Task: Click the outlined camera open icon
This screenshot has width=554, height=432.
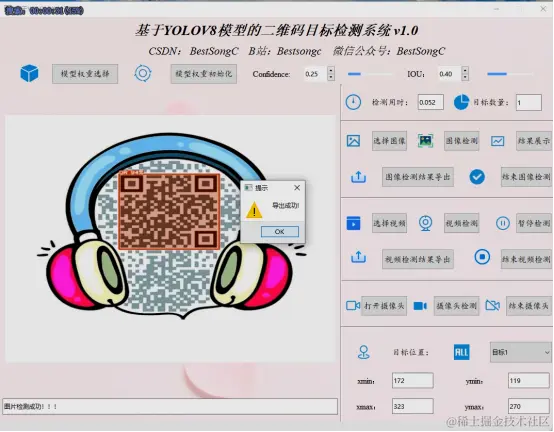Action: coord(353,306)
